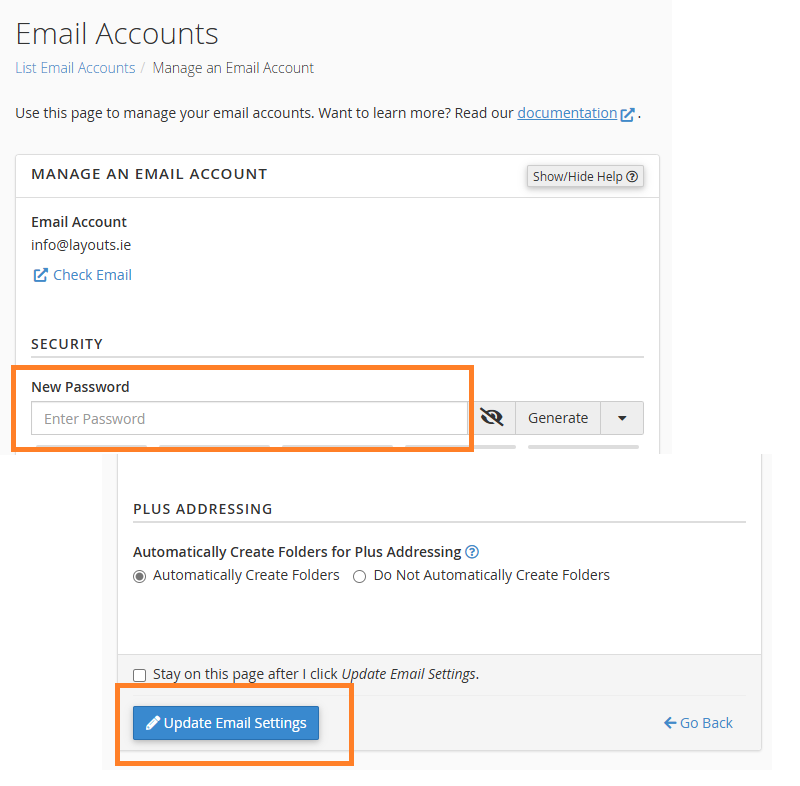Focus the New Password input field
The height and width of the screenshot is (786, 800).
(249, 418)
